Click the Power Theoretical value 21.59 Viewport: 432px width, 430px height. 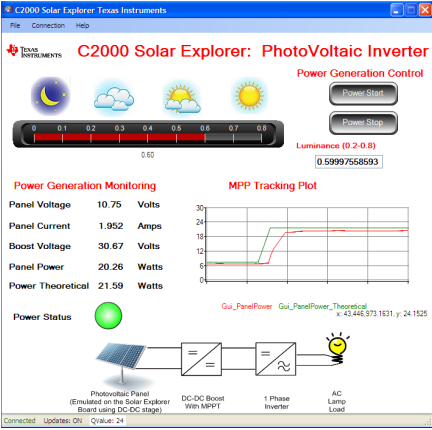[x=110, y=286]
